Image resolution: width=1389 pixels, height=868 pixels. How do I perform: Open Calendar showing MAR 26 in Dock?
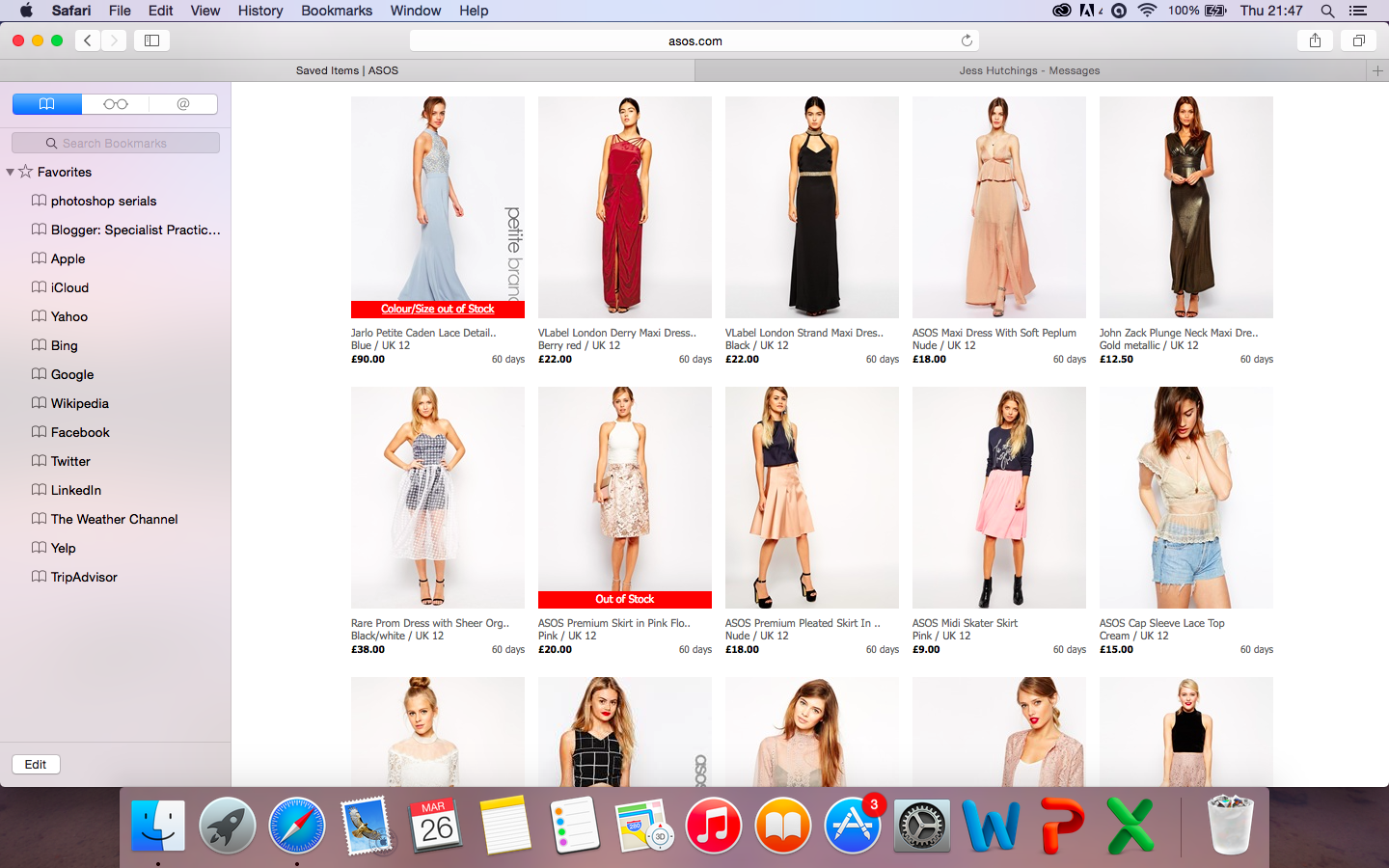click(436, 826)
